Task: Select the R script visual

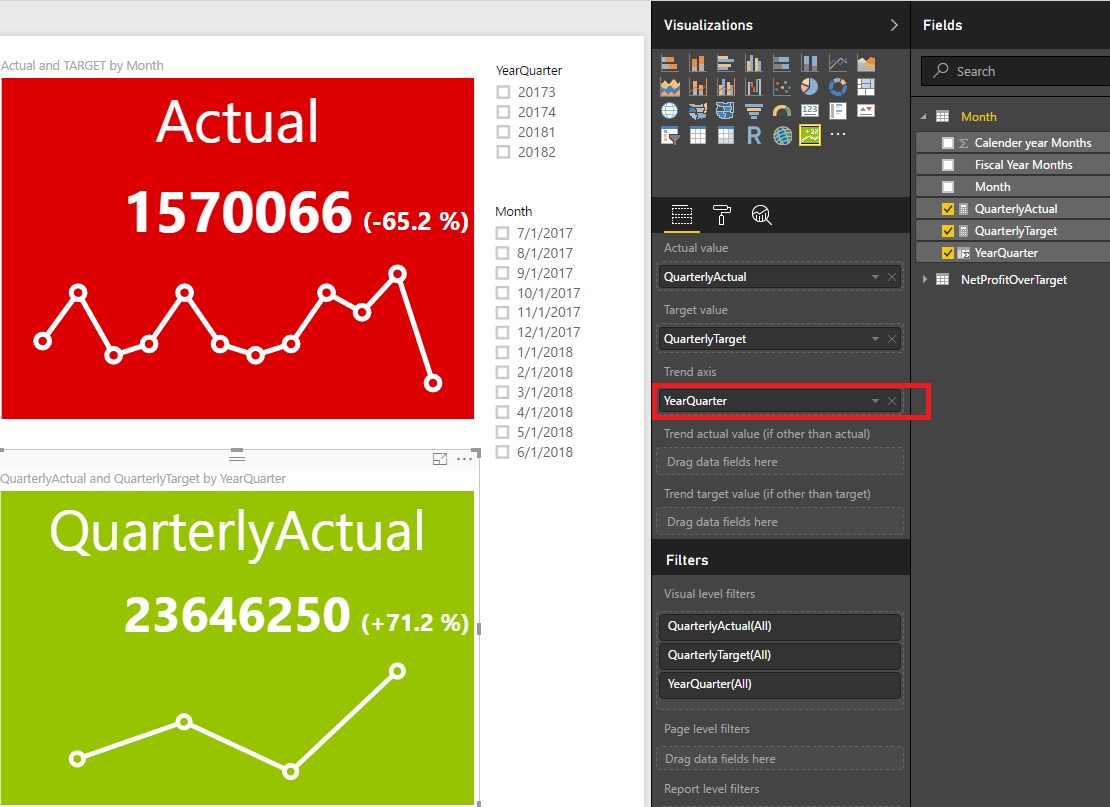Action: tap(753, 134)
